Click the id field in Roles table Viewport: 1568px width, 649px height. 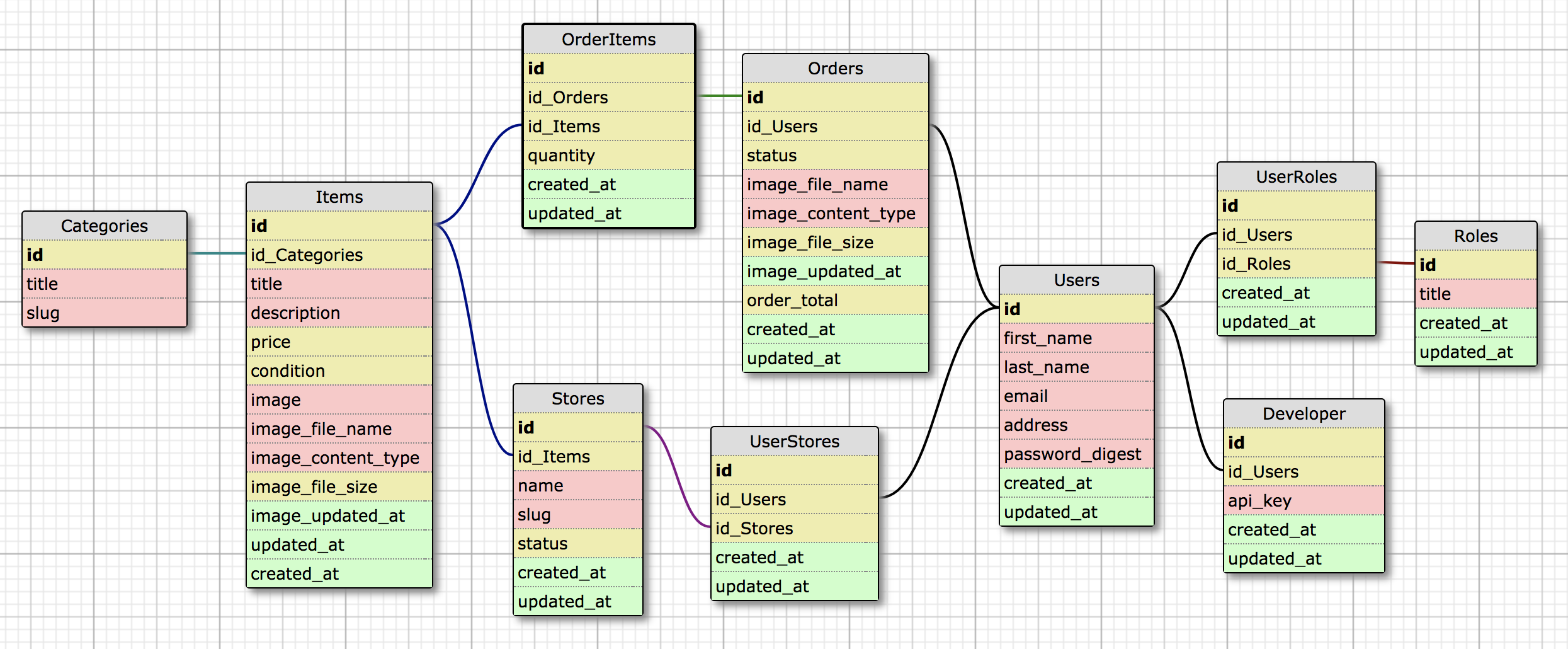1476,265
